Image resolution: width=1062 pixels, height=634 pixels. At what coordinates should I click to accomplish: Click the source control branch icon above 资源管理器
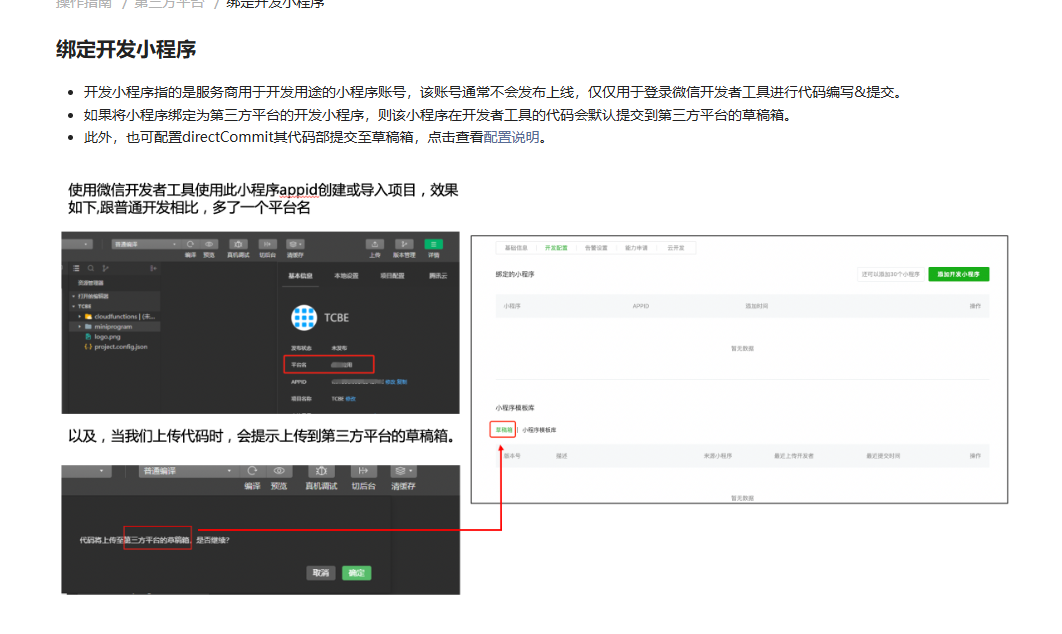coord(105,268)
